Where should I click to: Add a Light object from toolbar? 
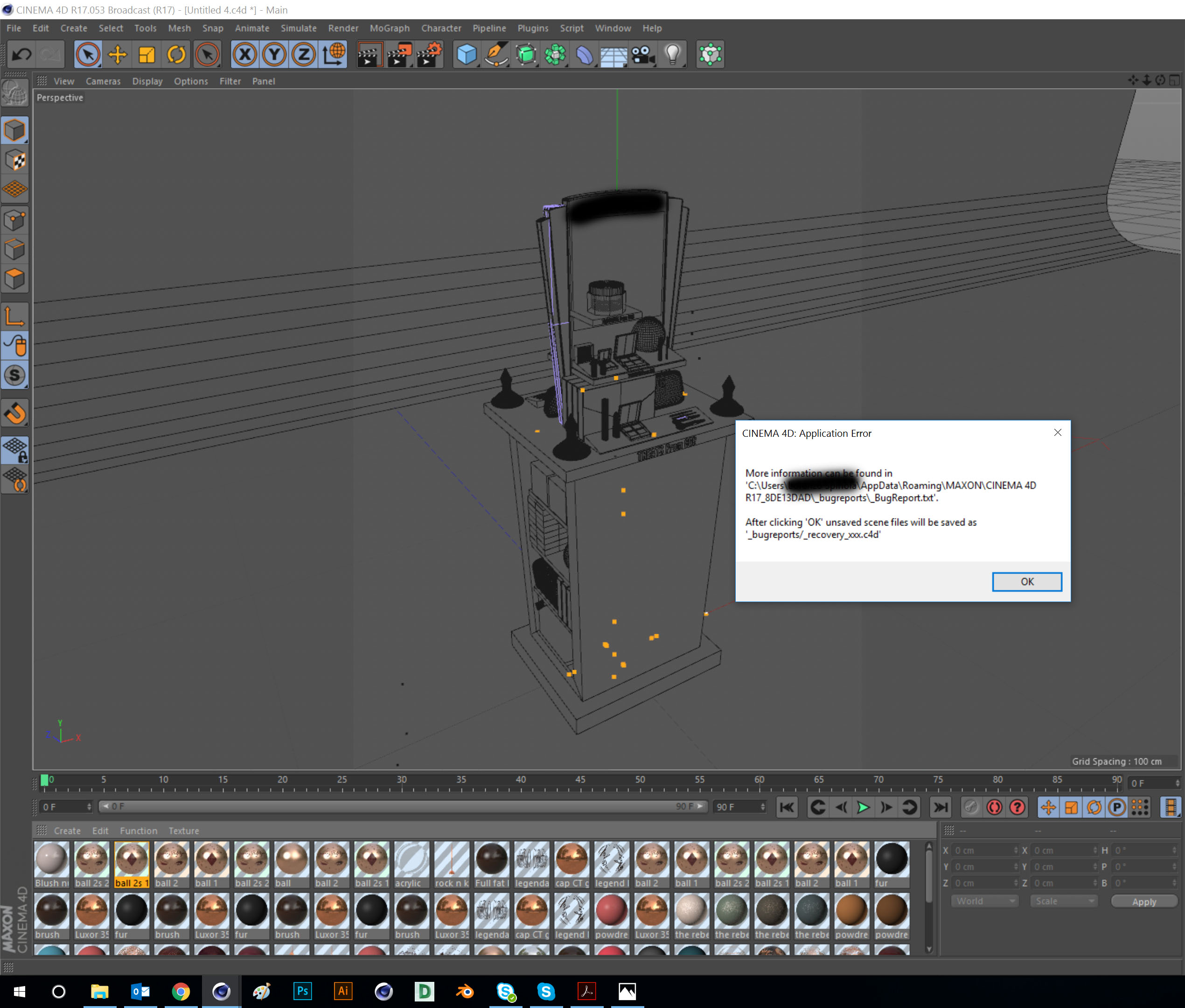[672, 55]
